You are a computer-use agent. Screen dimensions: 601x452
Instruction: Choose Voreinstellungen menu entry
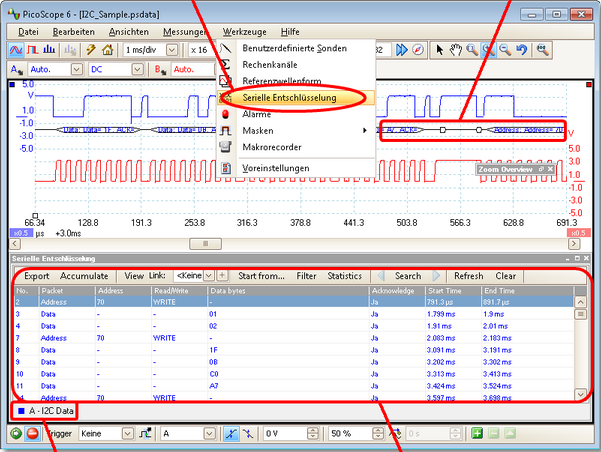[295, 168]
